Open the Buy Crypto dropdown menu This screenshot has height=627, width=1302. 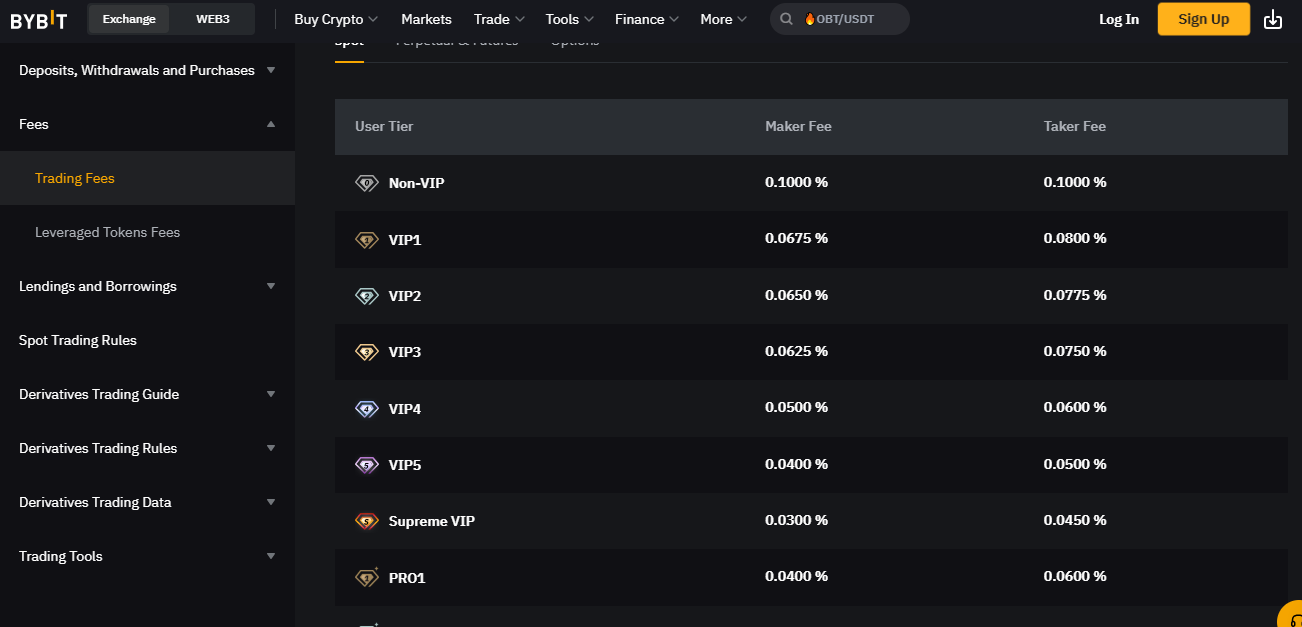point(336,19)
